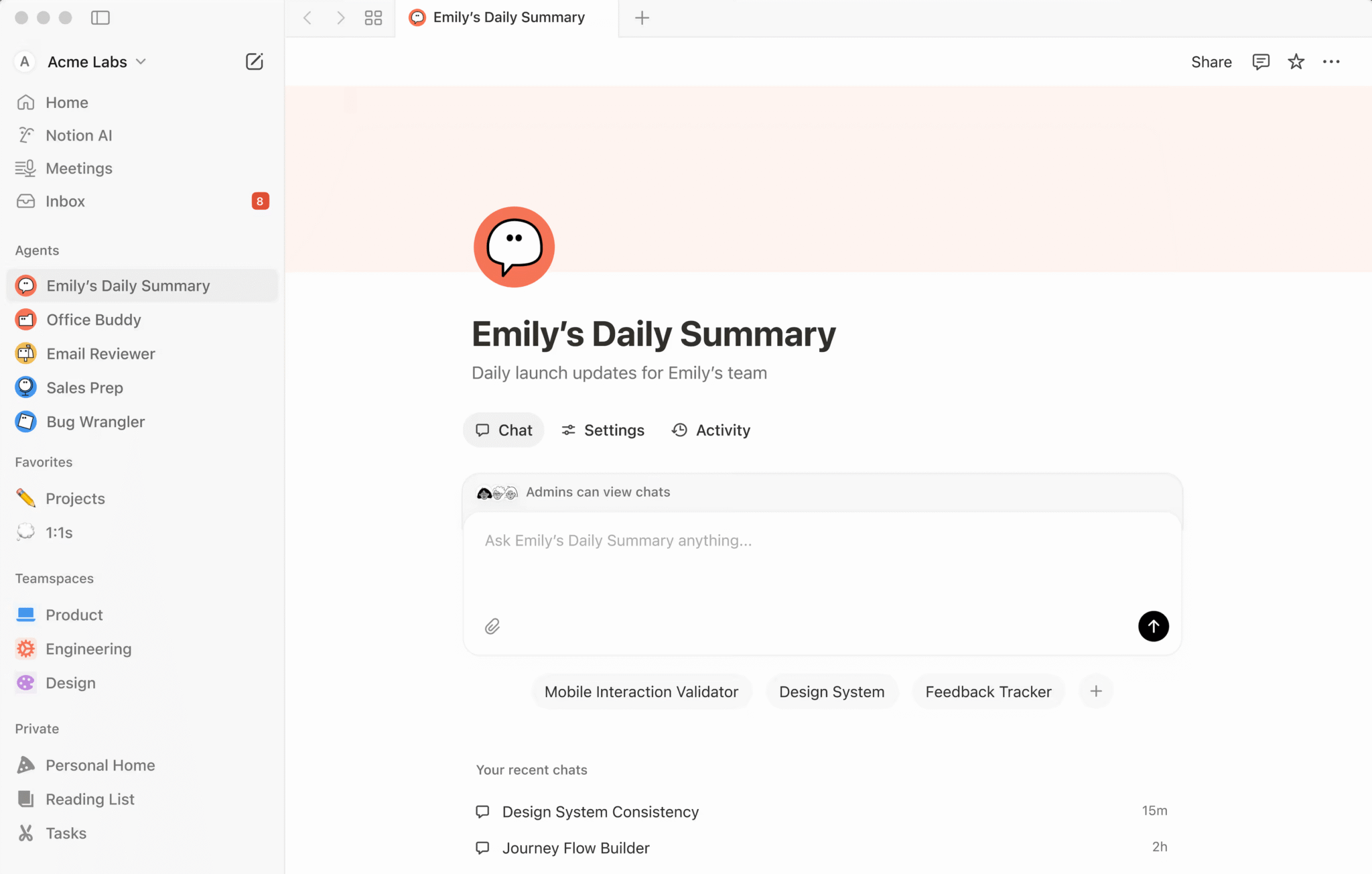Send message with the arrow button

[1153, 625]
